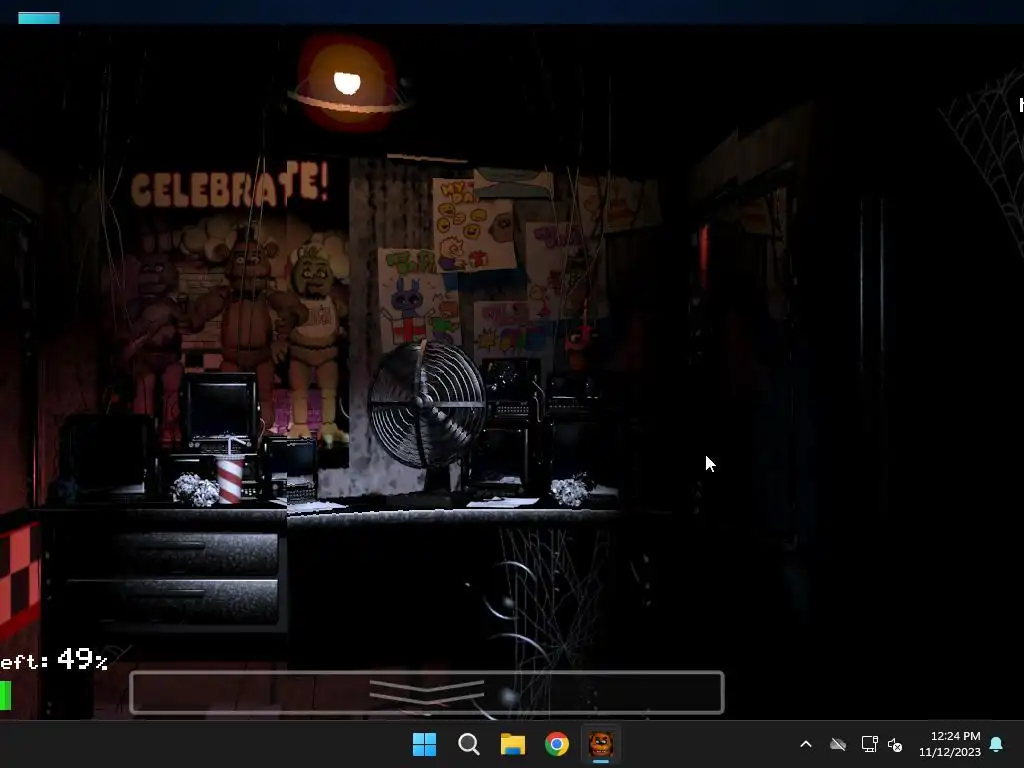Open the network display tray icon
Viewport: 1024px width, 768px height.
[x=869, y=744]
